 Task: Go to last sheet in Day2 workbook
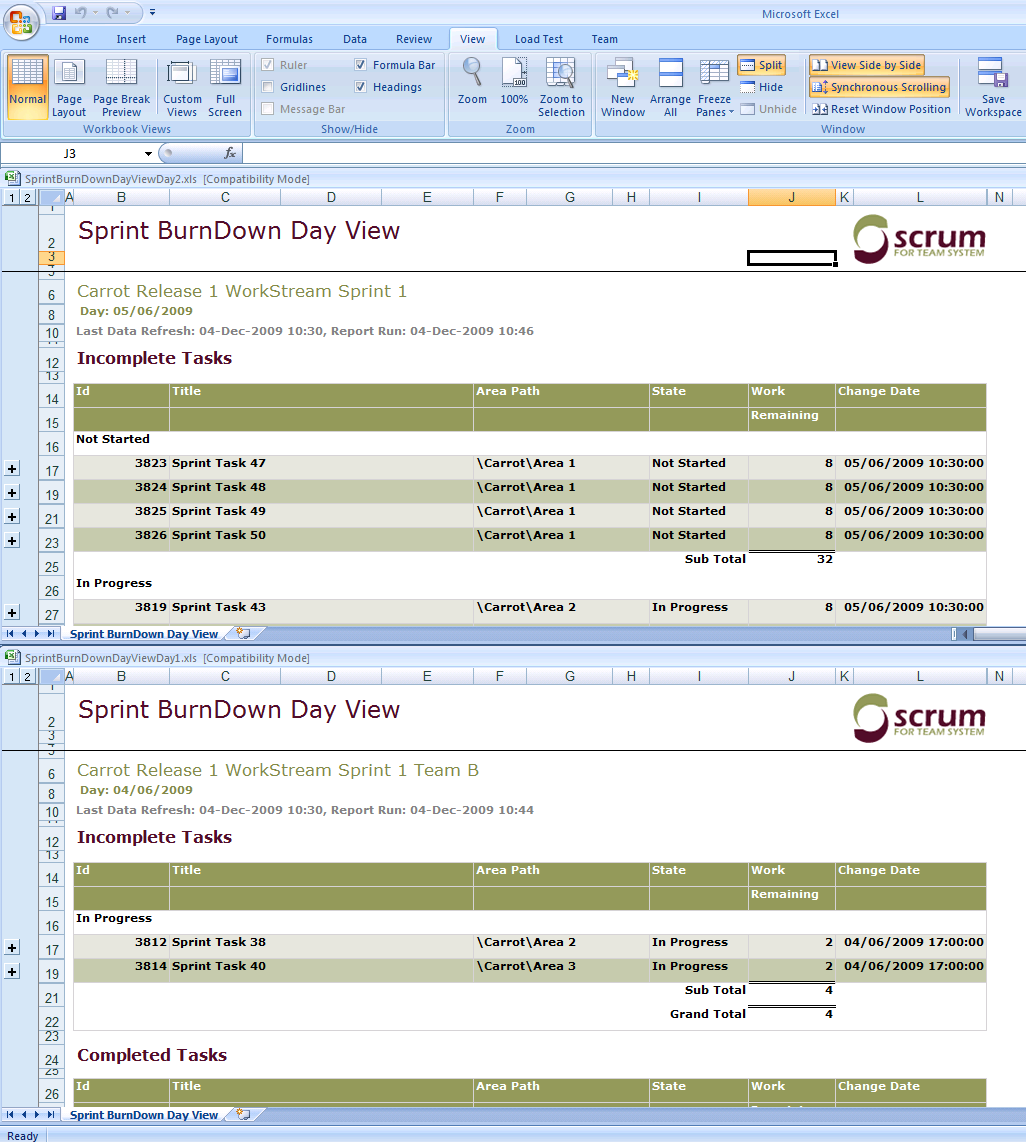coord(50,634)
